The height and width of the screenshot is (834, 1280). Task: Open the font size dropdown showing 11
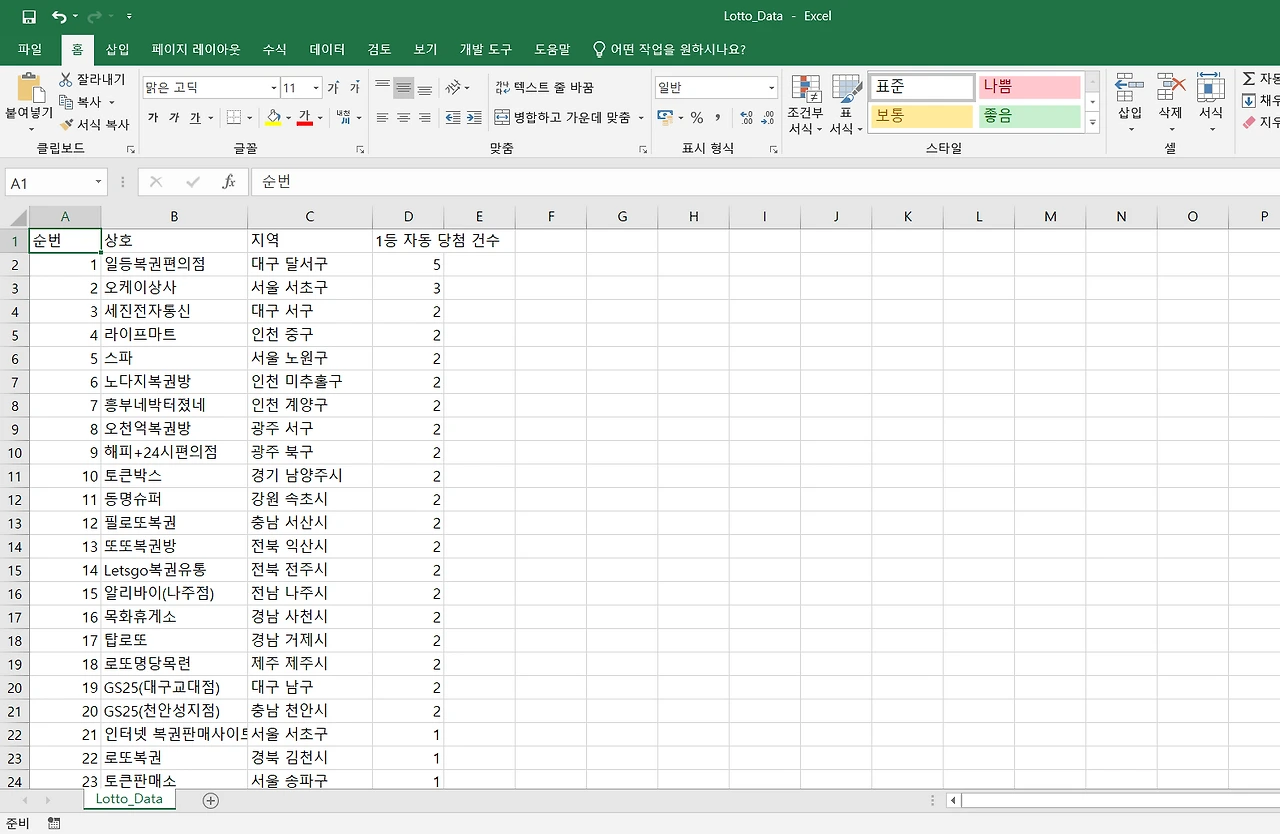tap(317, 88)
